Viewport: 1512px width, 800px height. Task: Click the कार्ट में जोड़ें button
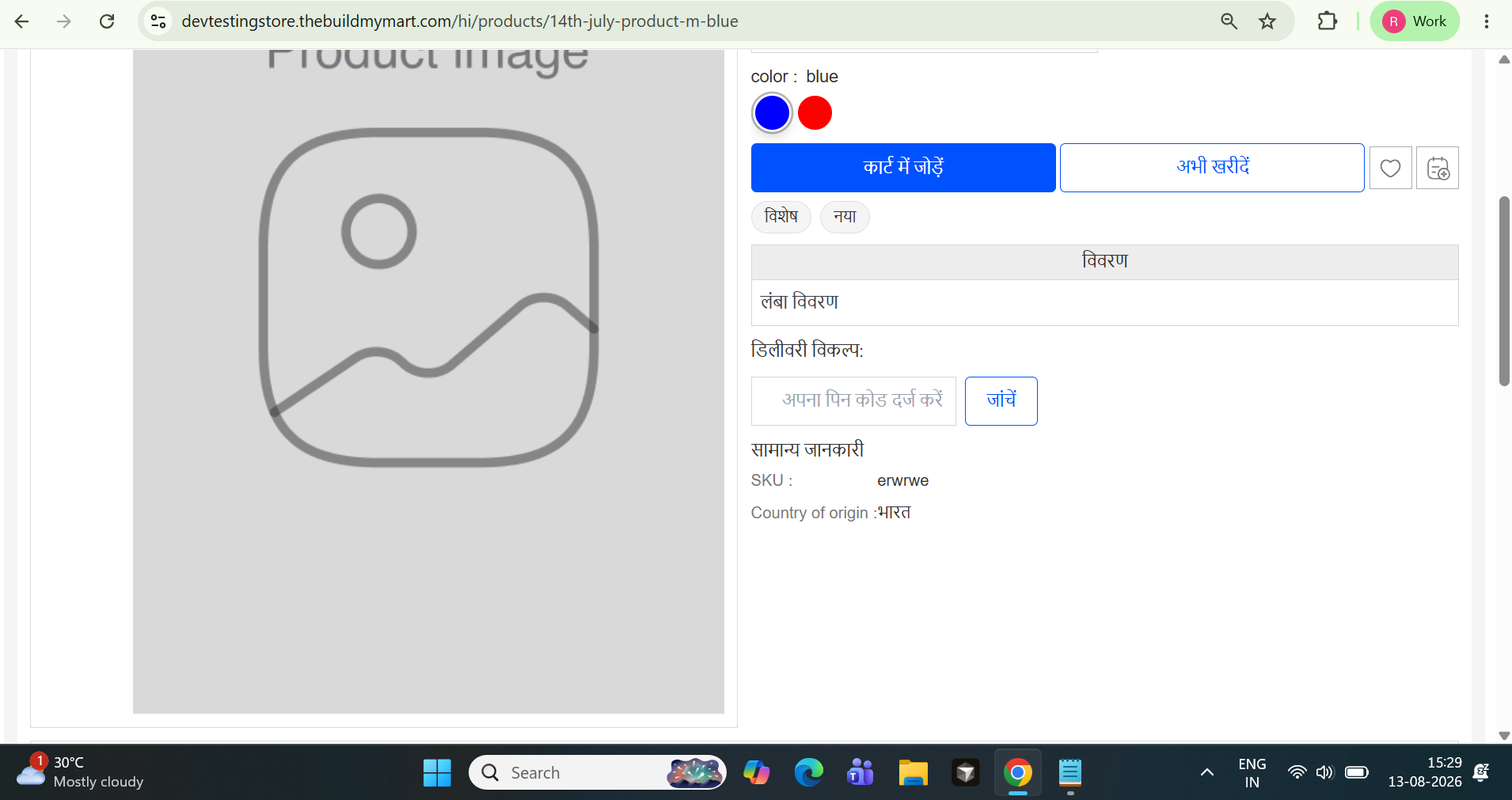pyautogui.click(x=903, y=168)
